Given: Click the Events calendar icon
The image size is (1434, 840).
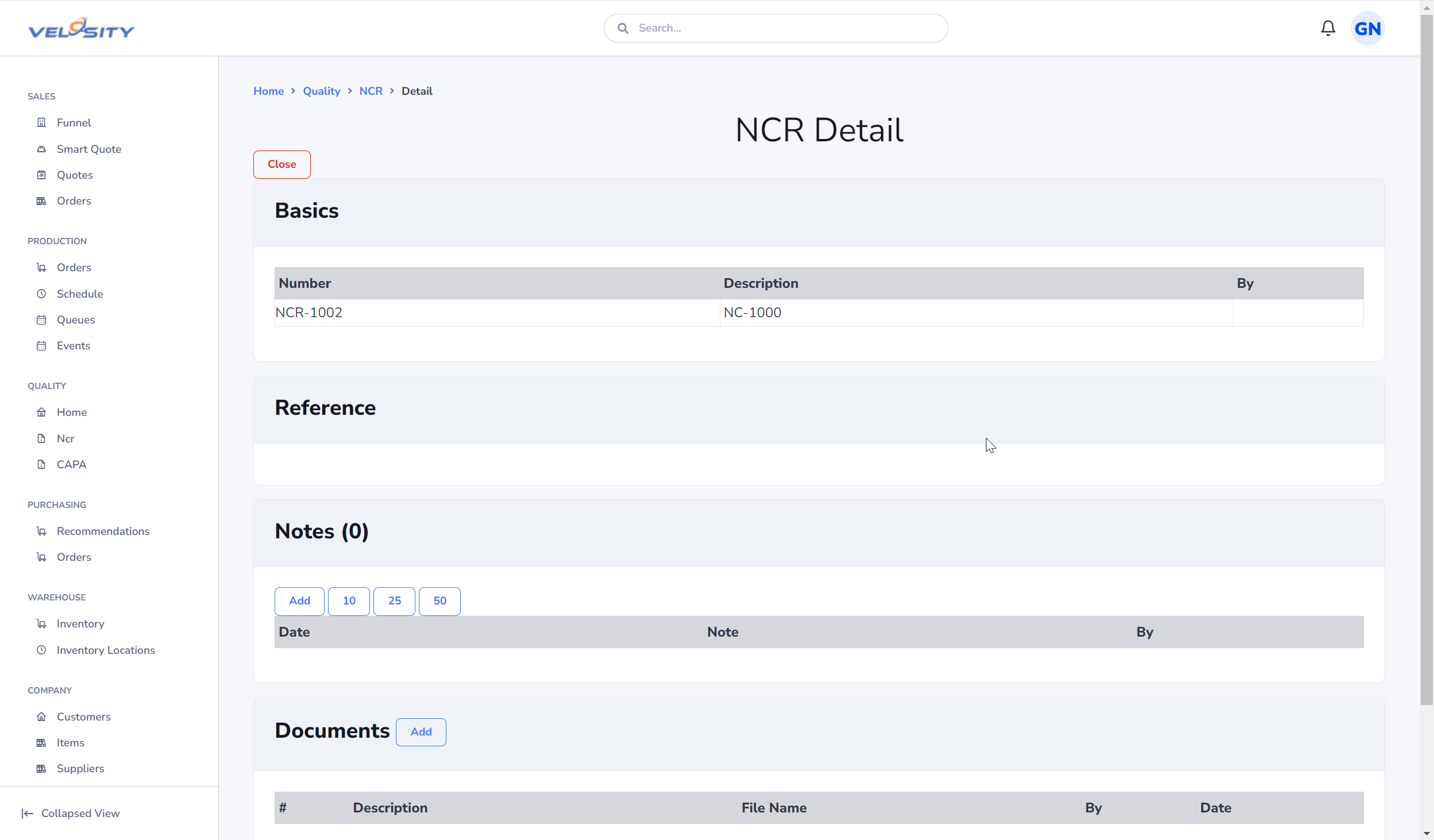Looking at the screenshot, I should (x=41, y=345).
